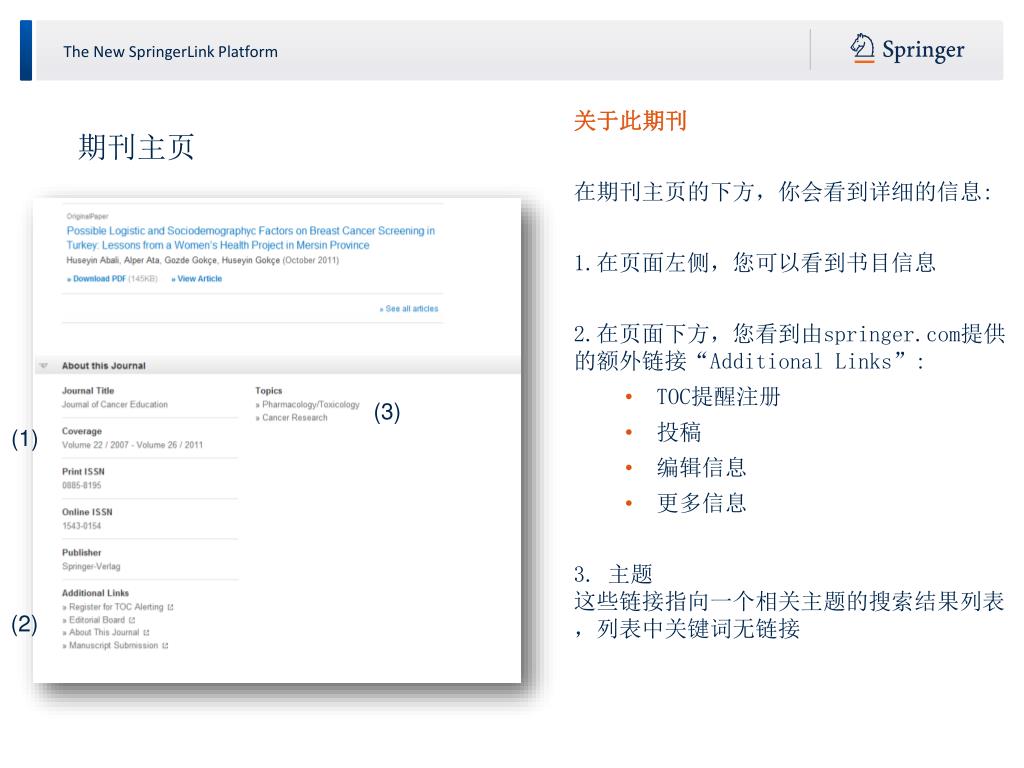Click the 关于此期刊 orange heading
This screenshot has width=1024, height=768.
630,121
